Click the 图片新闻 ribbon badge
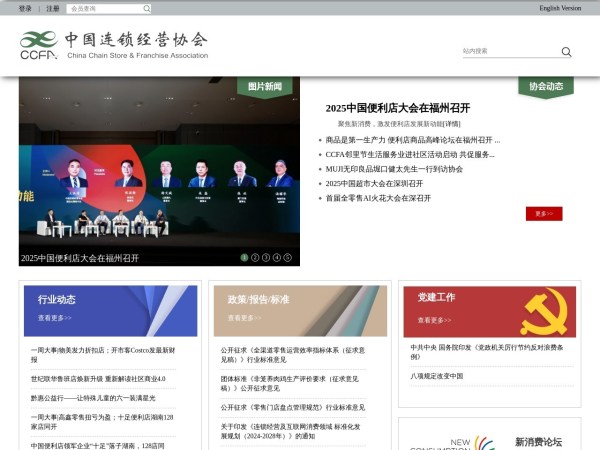This screenshot has height=450, width=600. [265, 87]
